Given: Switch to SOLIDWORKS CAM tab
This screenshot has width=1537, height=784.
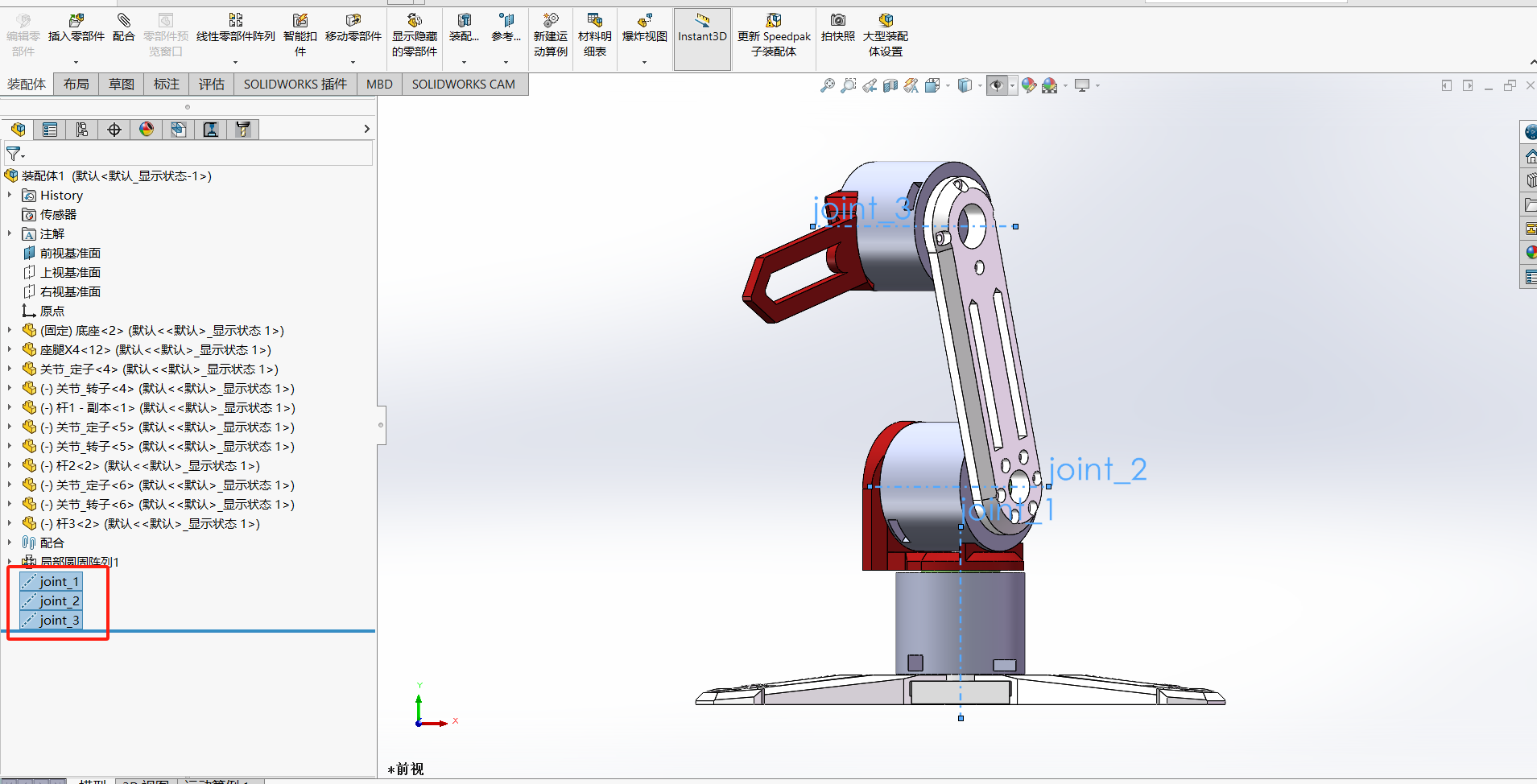Looking at the screenshot, I should coord(464,84).
